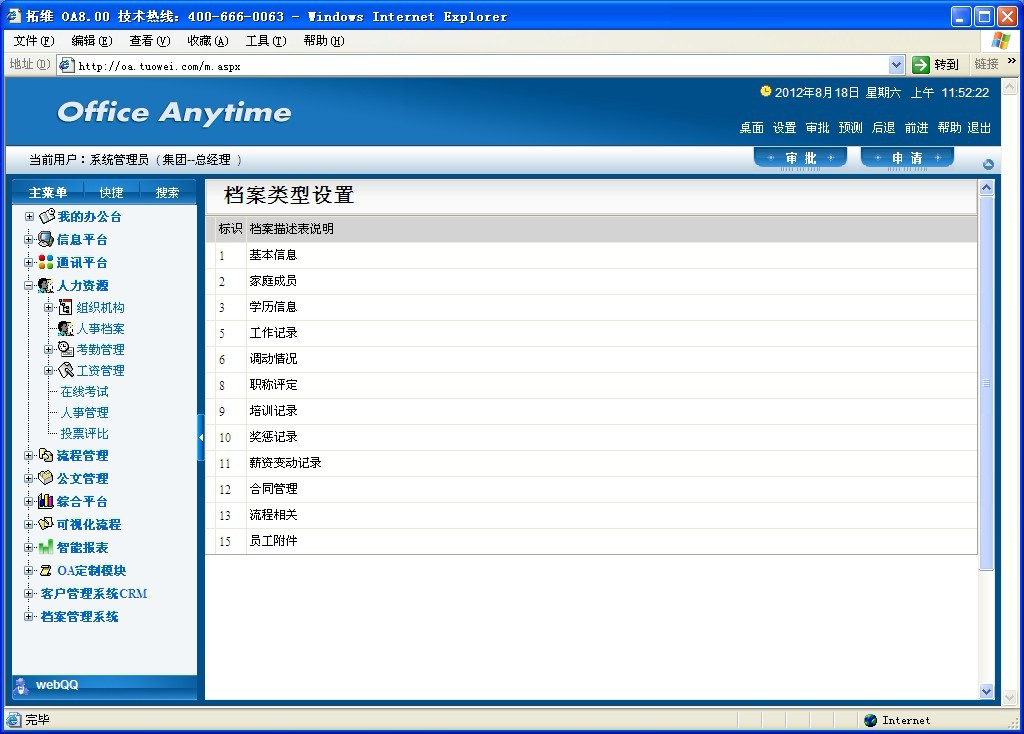1024x734 pixels.
Task: Open 人事档案 in the sidebar tree
Action: (x=101, y=328)
